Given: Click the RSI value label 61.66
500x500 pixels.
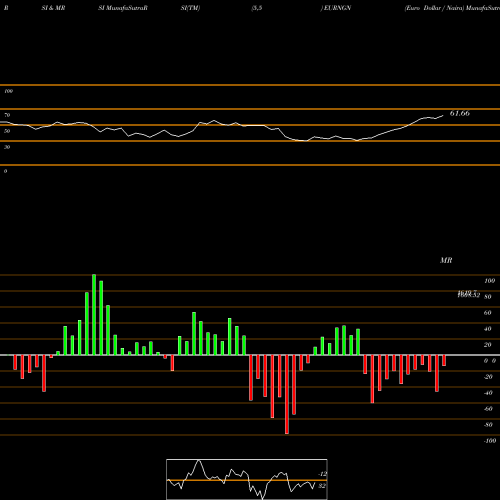Looking at the screenshot, I should (x=460, y=113).
